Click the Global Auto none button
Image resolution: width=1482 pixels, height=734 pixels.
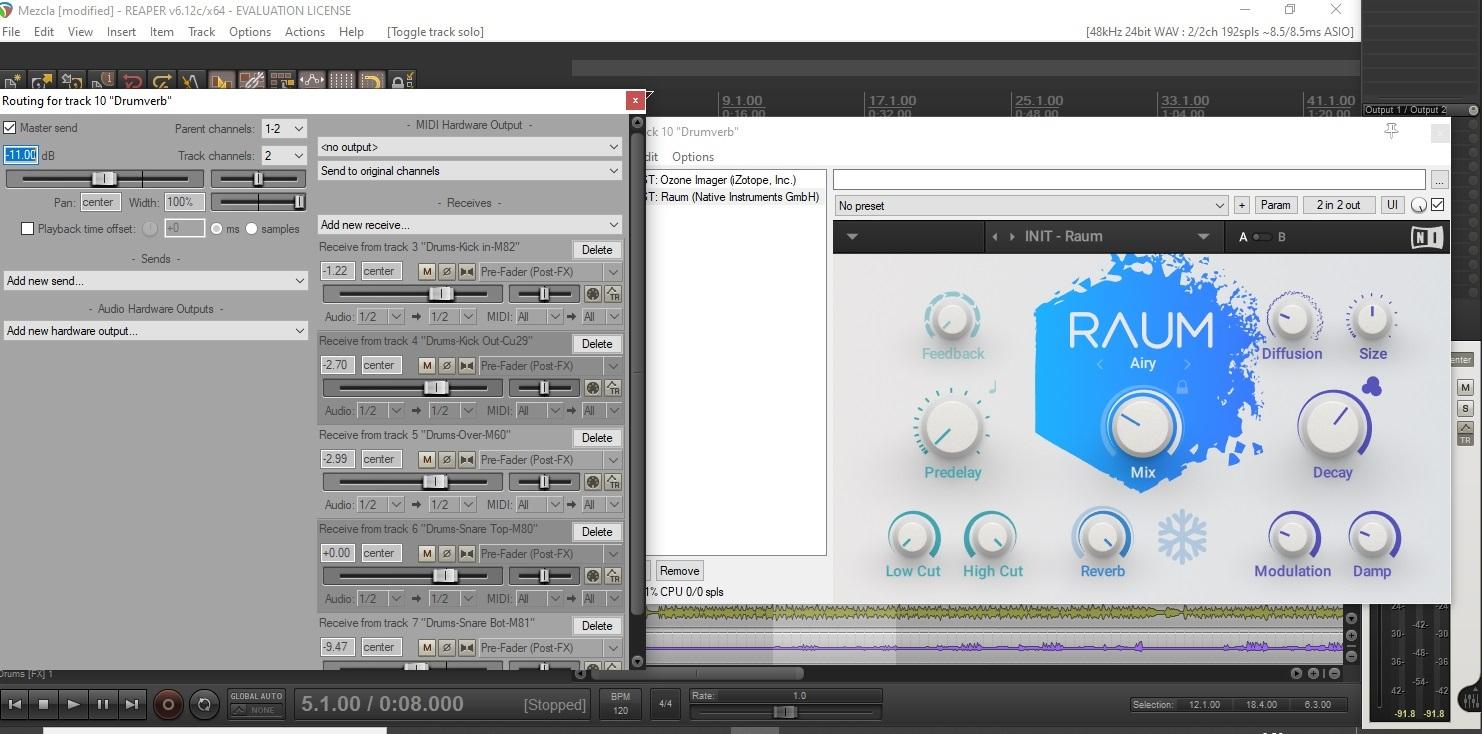point(257,710)
